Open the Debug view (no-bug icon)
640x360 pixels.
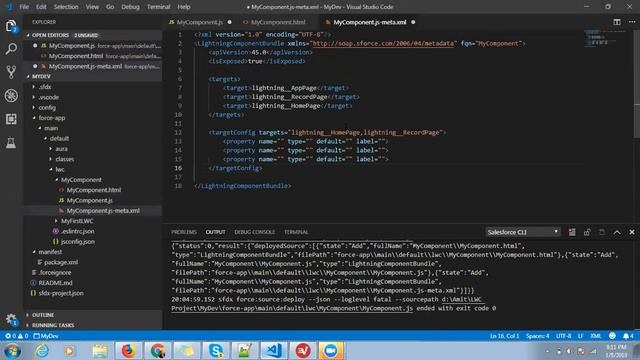11,96
